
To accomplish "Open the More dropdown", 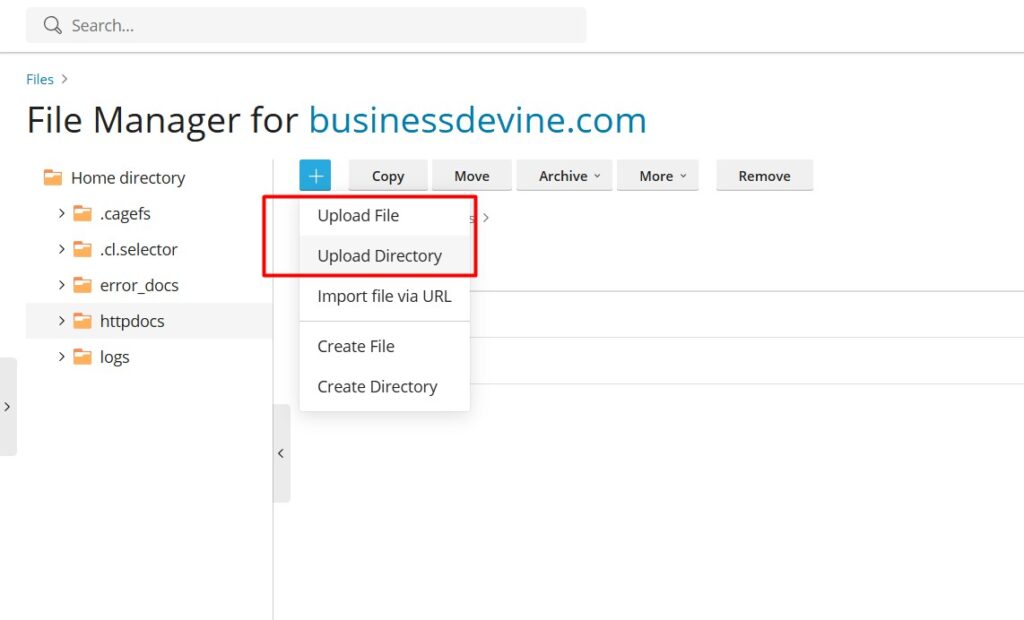I will 658,176.
